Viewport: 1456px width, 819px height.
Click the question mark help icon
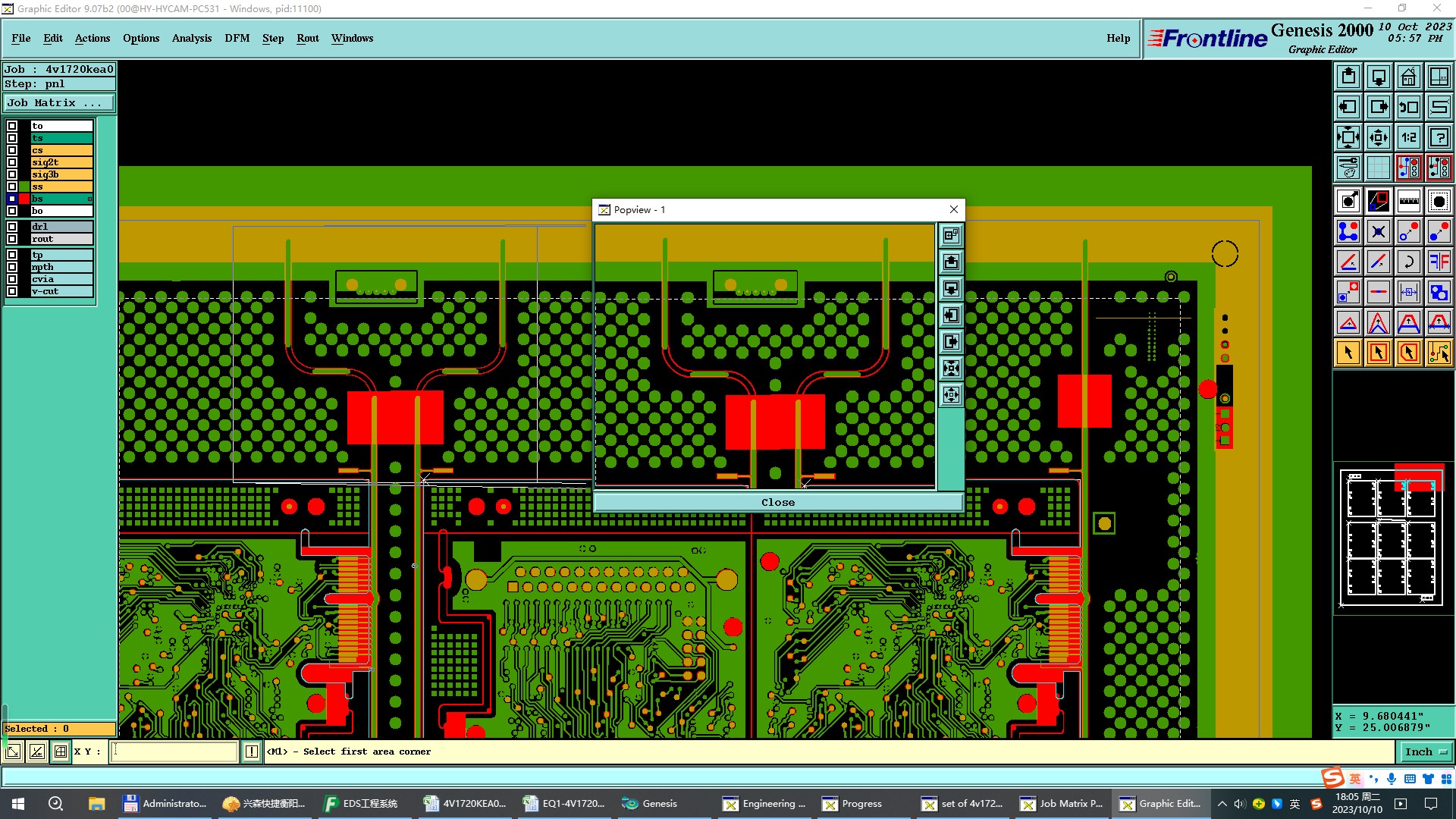[x=1439, y=137]
